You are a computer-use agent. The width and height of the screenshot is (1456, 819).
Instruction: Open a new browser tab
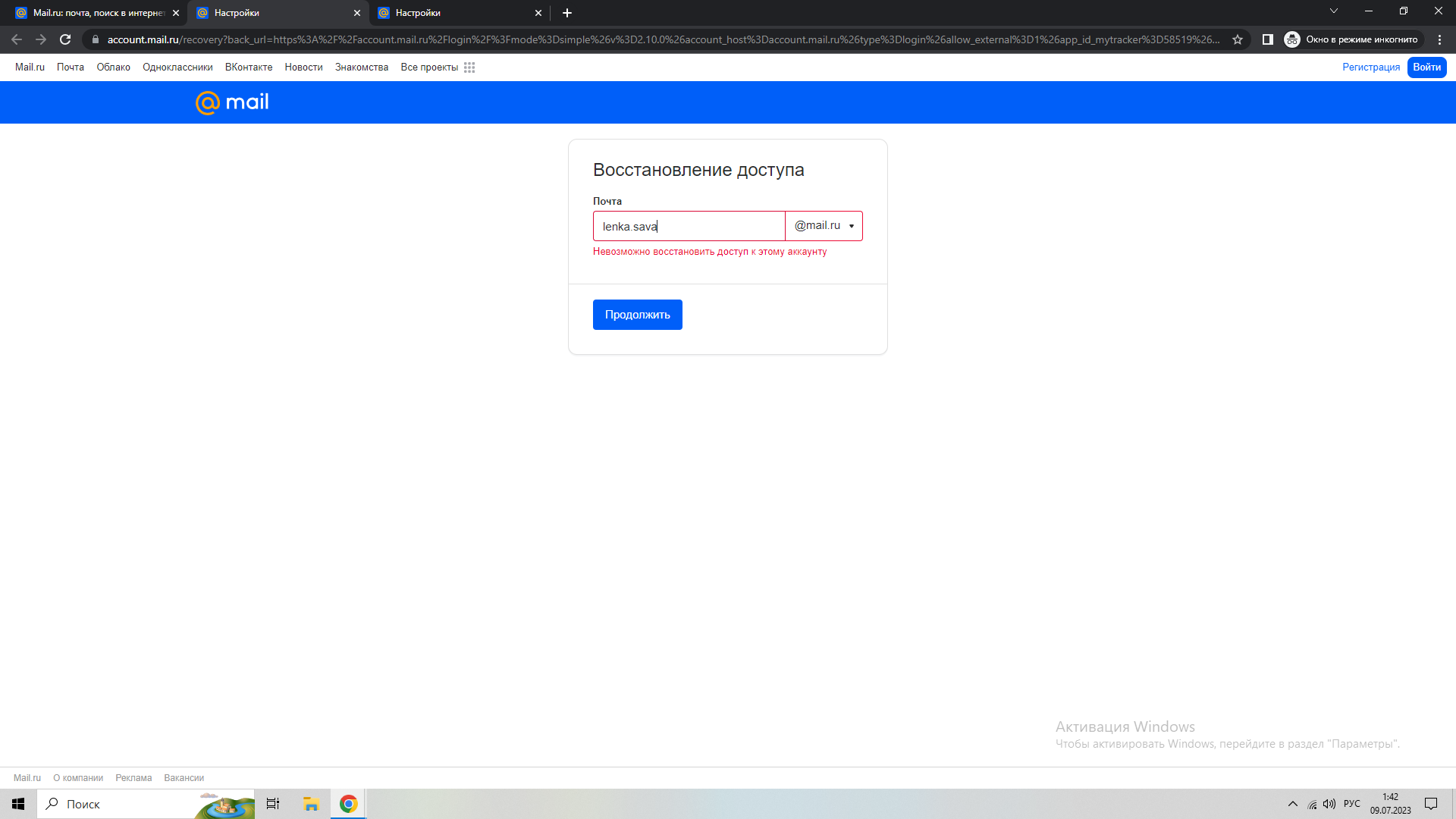pos(567,13)
